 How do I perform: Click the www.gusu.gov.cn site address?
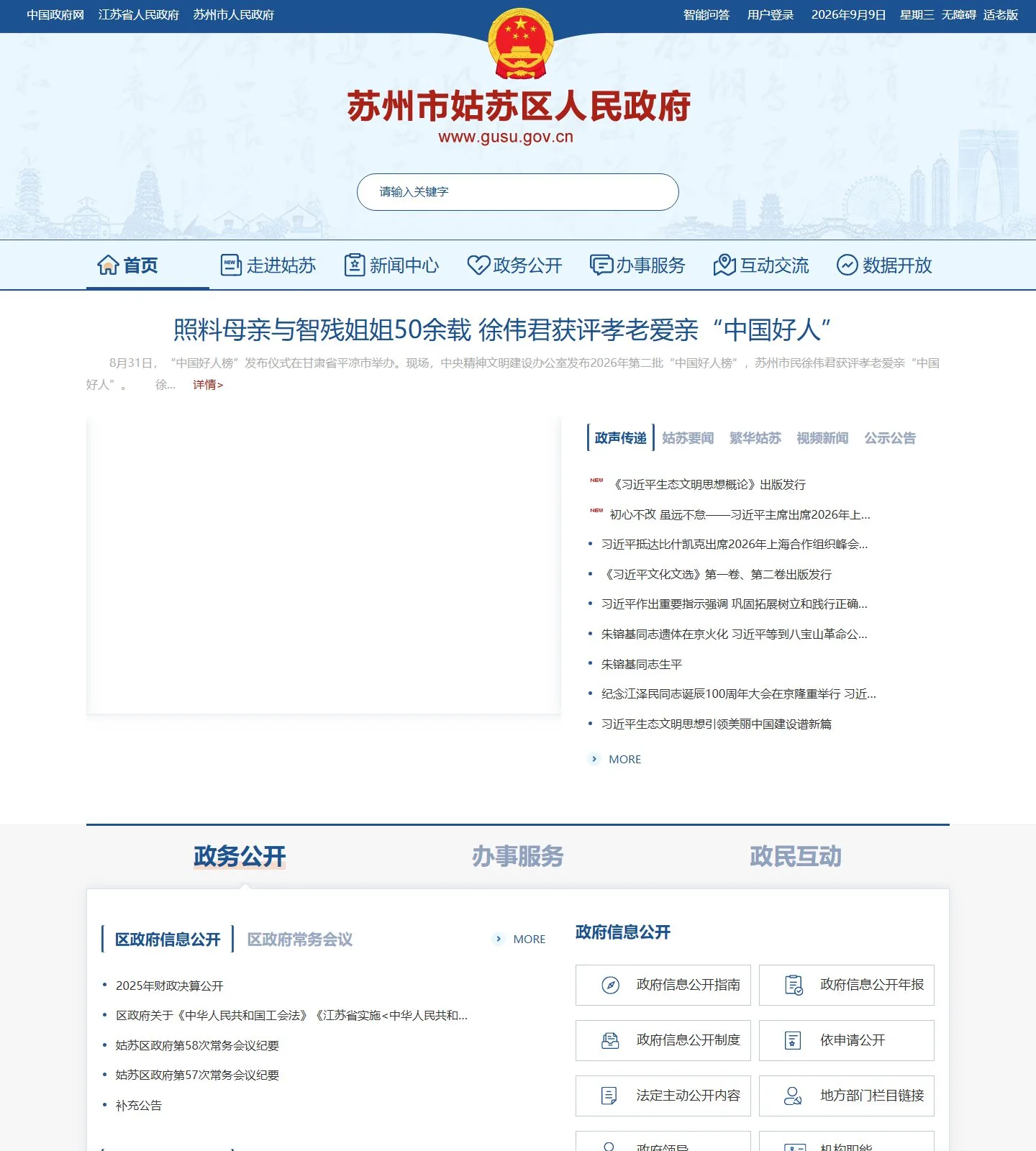pos(506,137)
